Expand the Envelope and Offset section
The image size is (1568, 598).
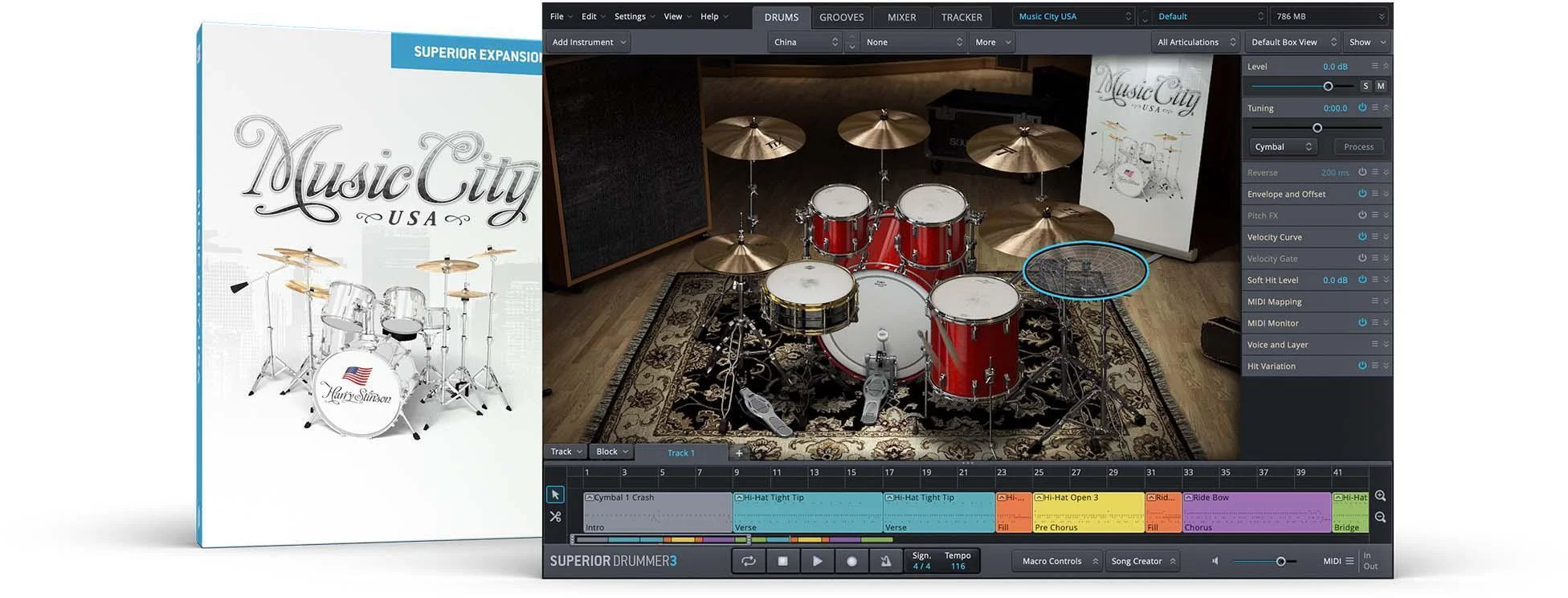click(x=1386, y=194)
